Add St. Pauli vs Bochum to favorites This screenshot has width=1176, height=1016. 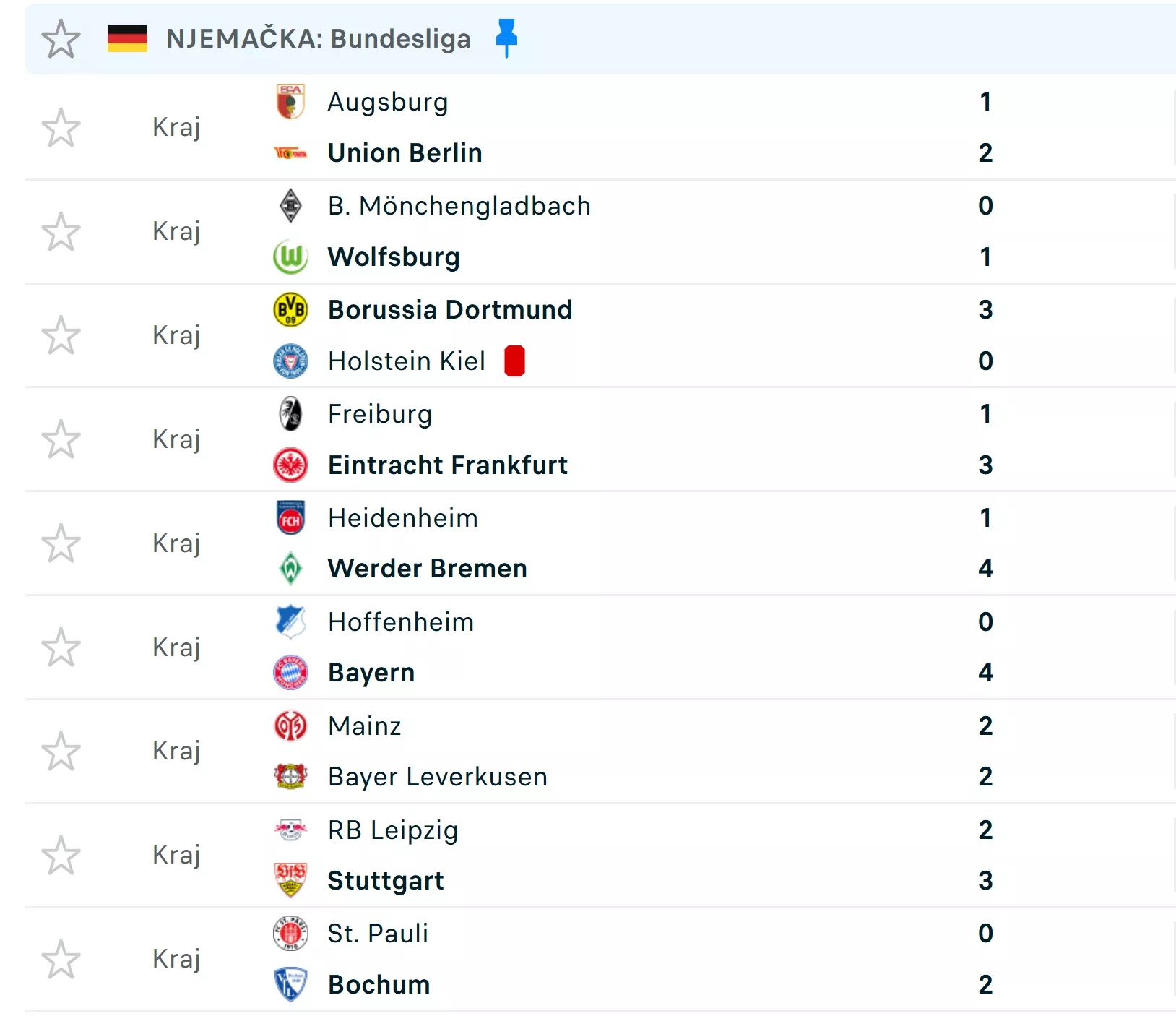(61, 960)
